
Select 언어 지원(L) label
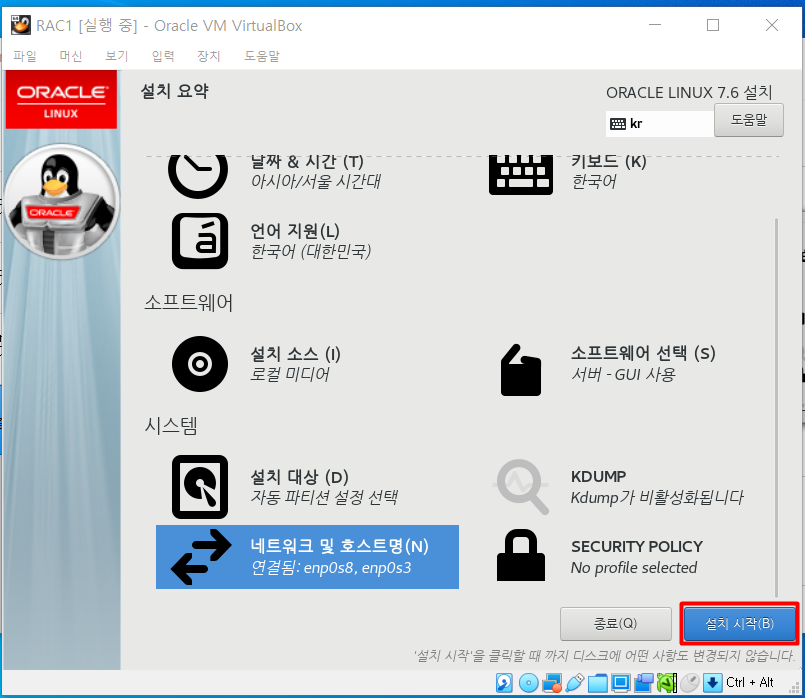(x=295, y=231)
